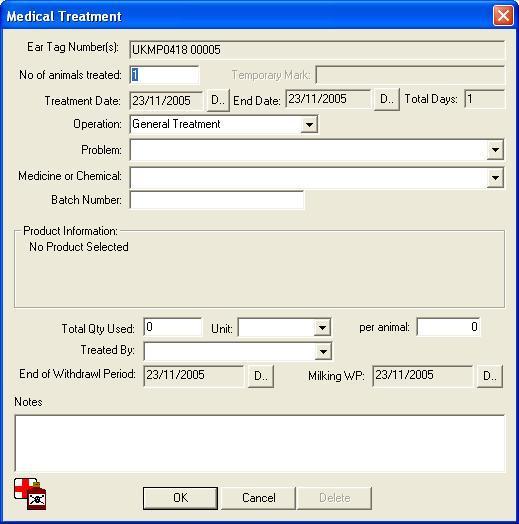Open the Milking WP date picker
The width and height of the screenshot is (519, 524).
[x=490, y=376]
